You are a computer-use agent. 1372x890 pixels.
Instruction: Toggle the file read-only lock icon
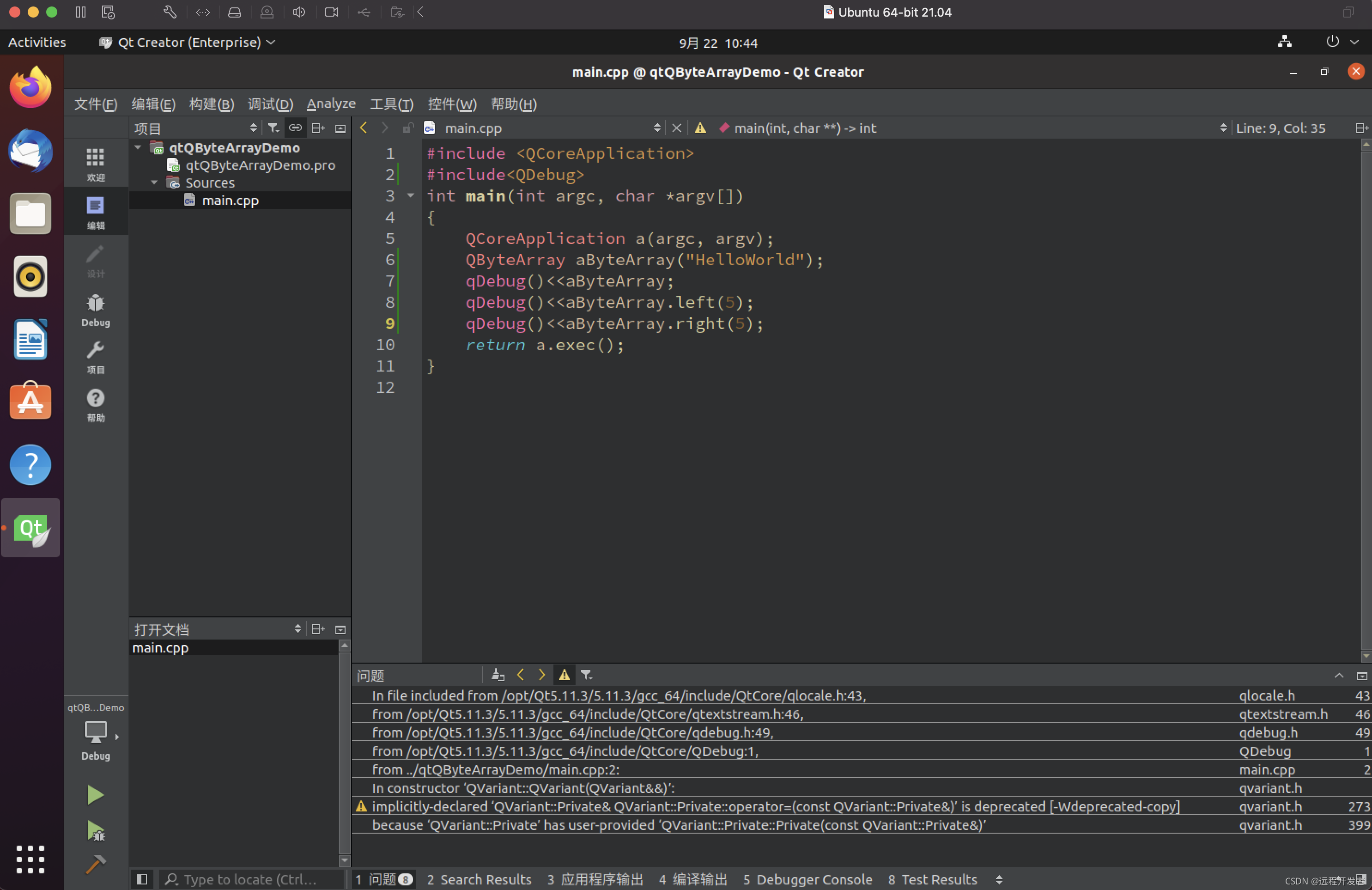coord(407,128)
